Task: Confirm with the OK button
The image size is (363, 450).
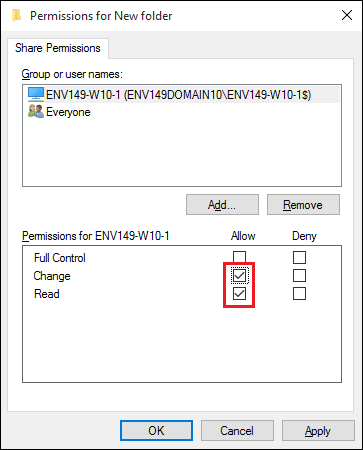Action: [156, 431]
